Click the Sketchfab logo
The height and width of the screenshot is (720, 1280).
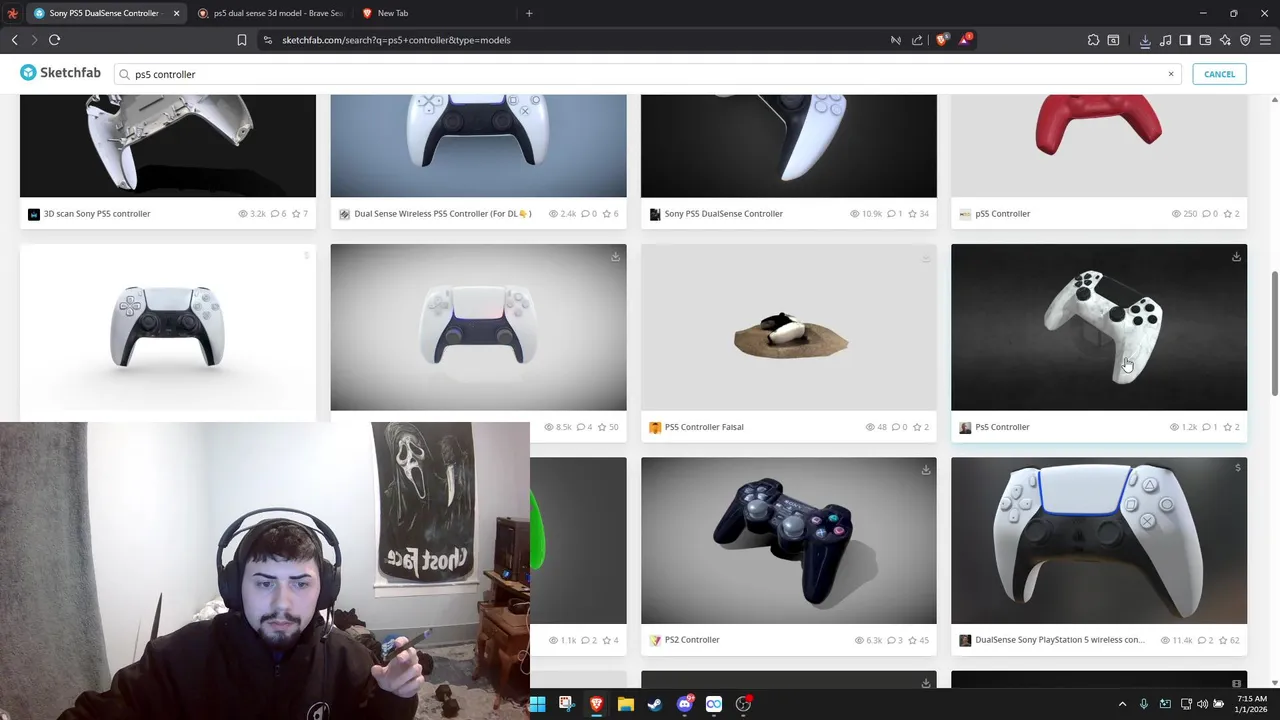[x=60, y=73]
